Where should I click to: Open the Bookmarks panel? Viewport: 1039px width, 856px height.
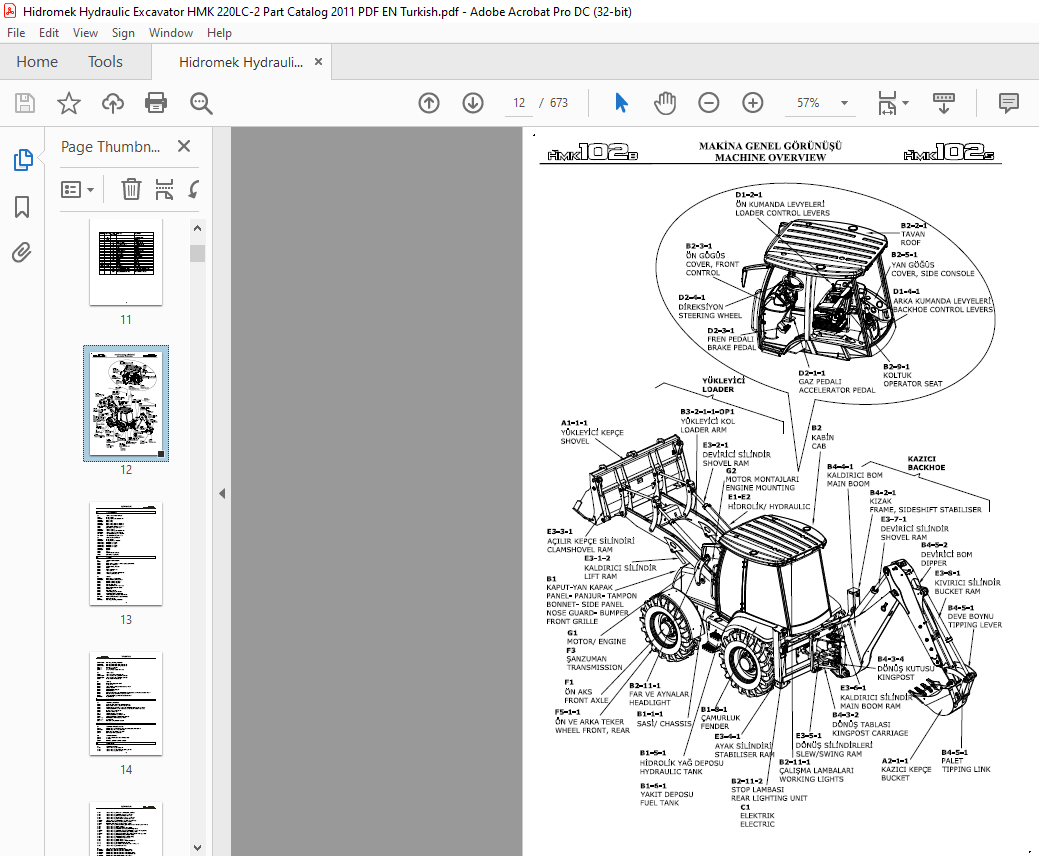pyautogui.click(x=22, y=207)
